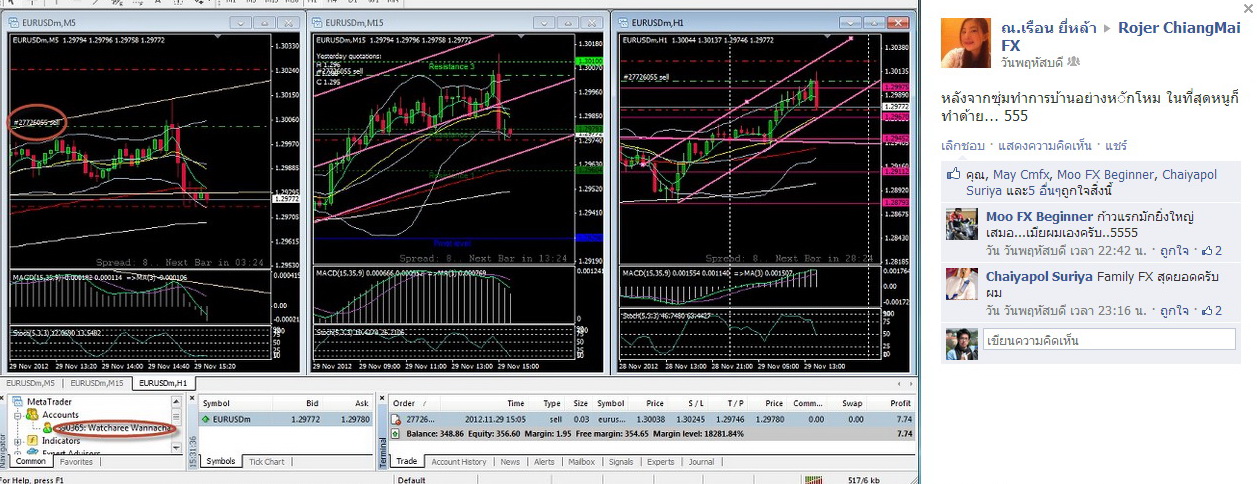The width and height of the screenshot is (1257, 484).
Task: Select the Trade tab in Terminal
Action: pos(407,461)
